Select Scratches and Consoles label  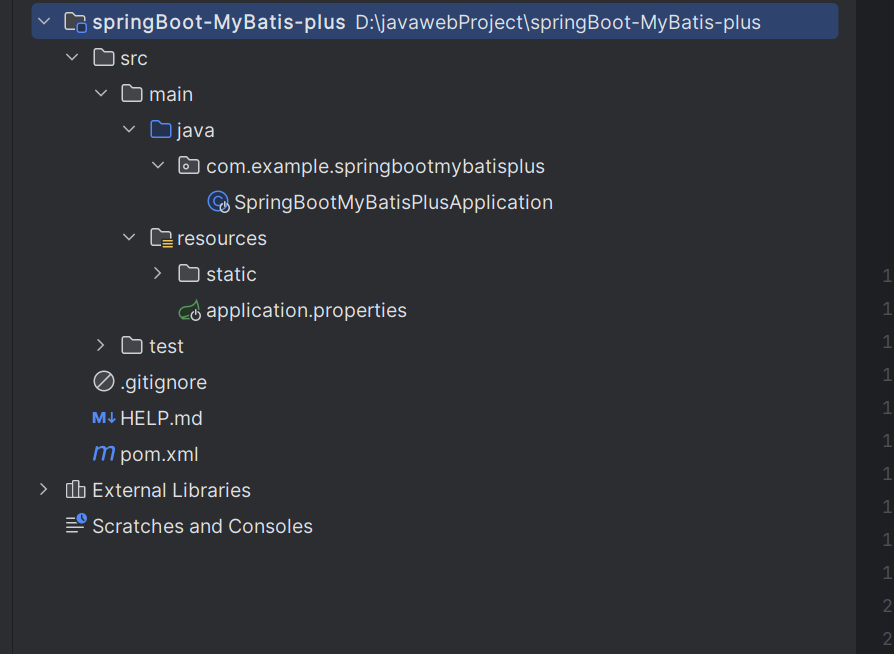pyautogui.click(x=202, y=526)
